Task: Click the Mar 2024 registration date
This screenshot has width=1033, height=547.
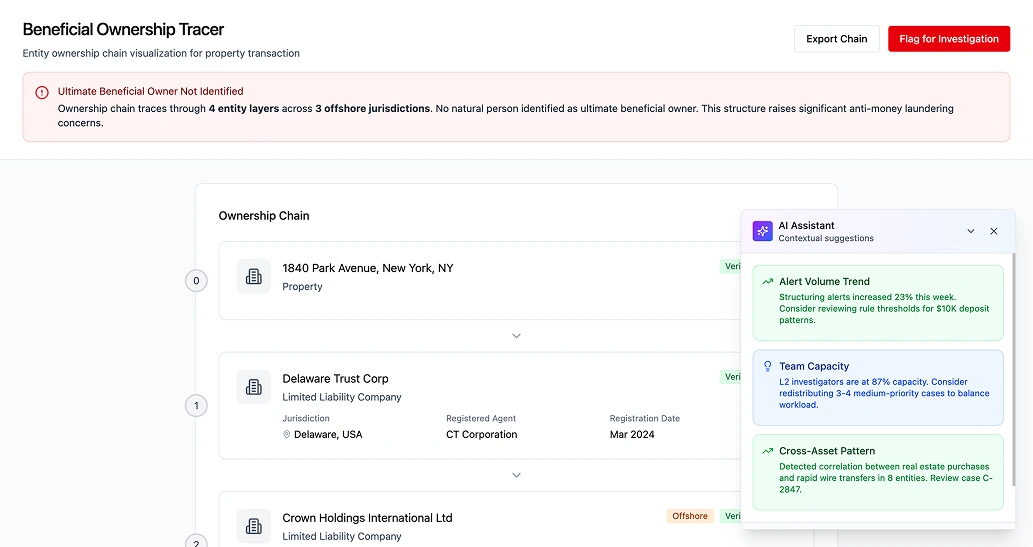Action: point(632,434)
